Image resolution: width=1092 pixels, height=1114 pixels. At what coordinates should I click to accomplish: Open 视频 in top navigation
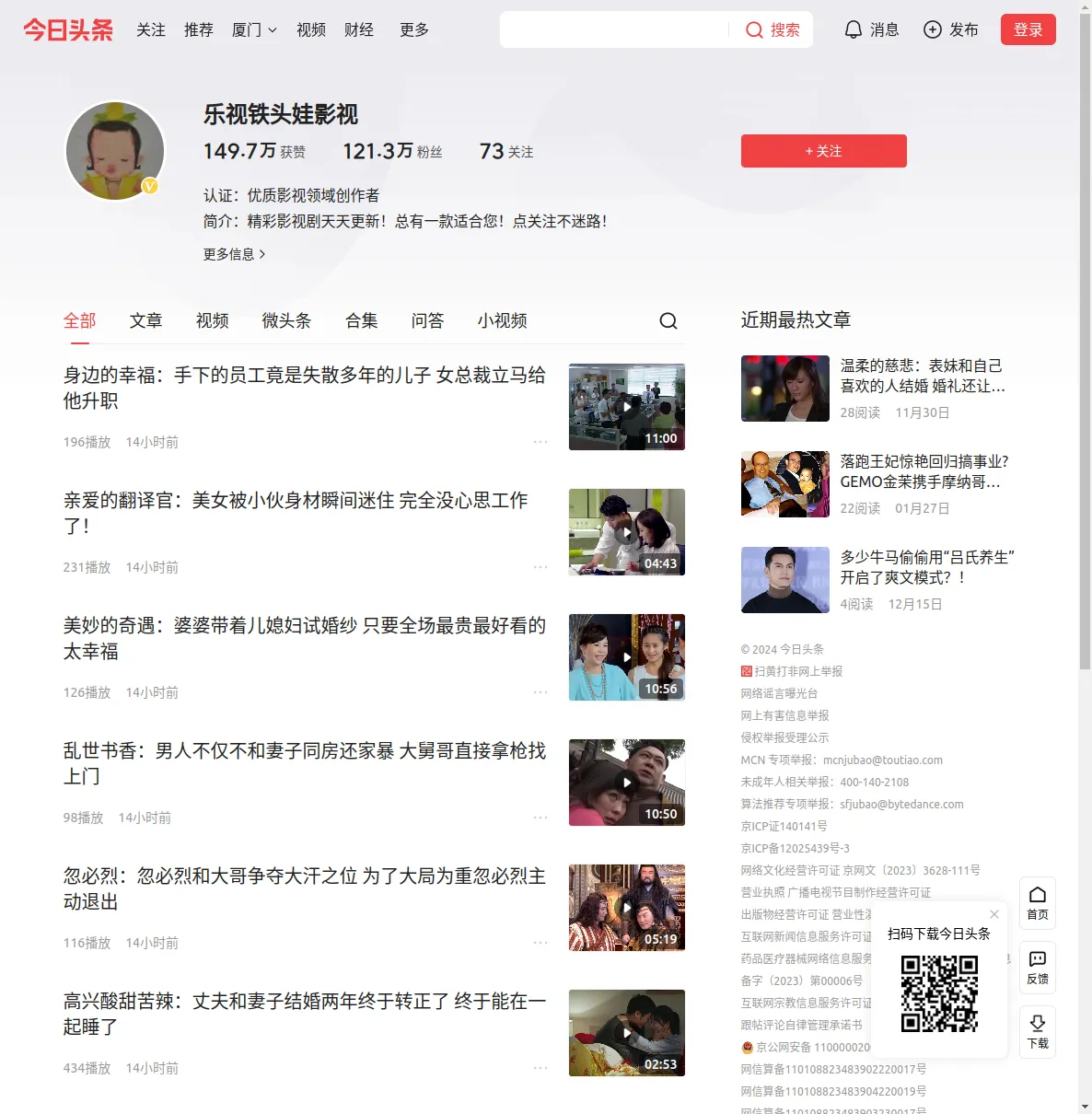coord(311,29)
